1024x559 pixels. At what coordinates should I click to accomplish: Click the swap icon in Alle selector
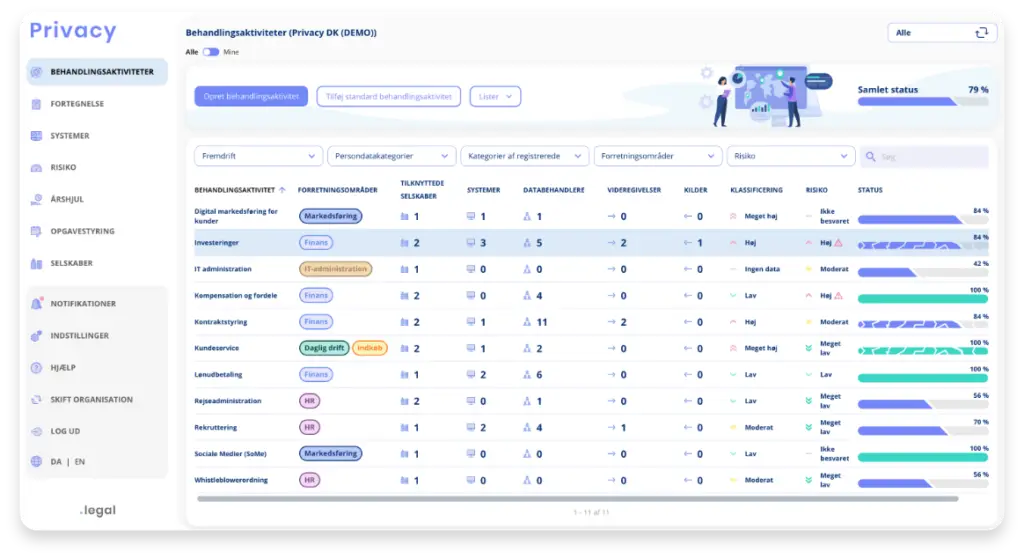(x=981, y=33)
